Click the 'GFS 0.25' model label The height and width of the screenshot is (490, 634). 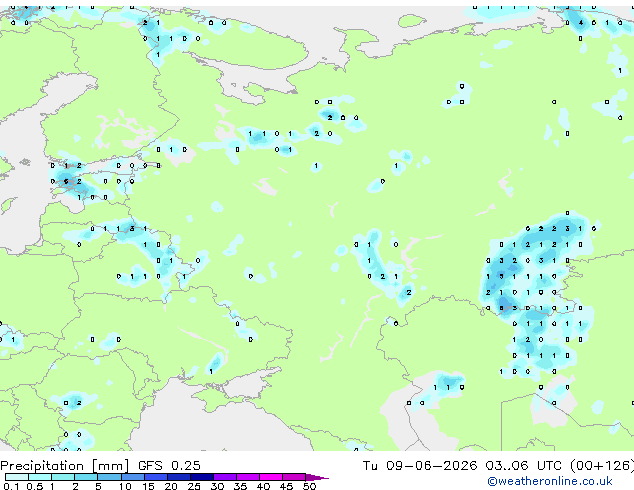point(169,466)
